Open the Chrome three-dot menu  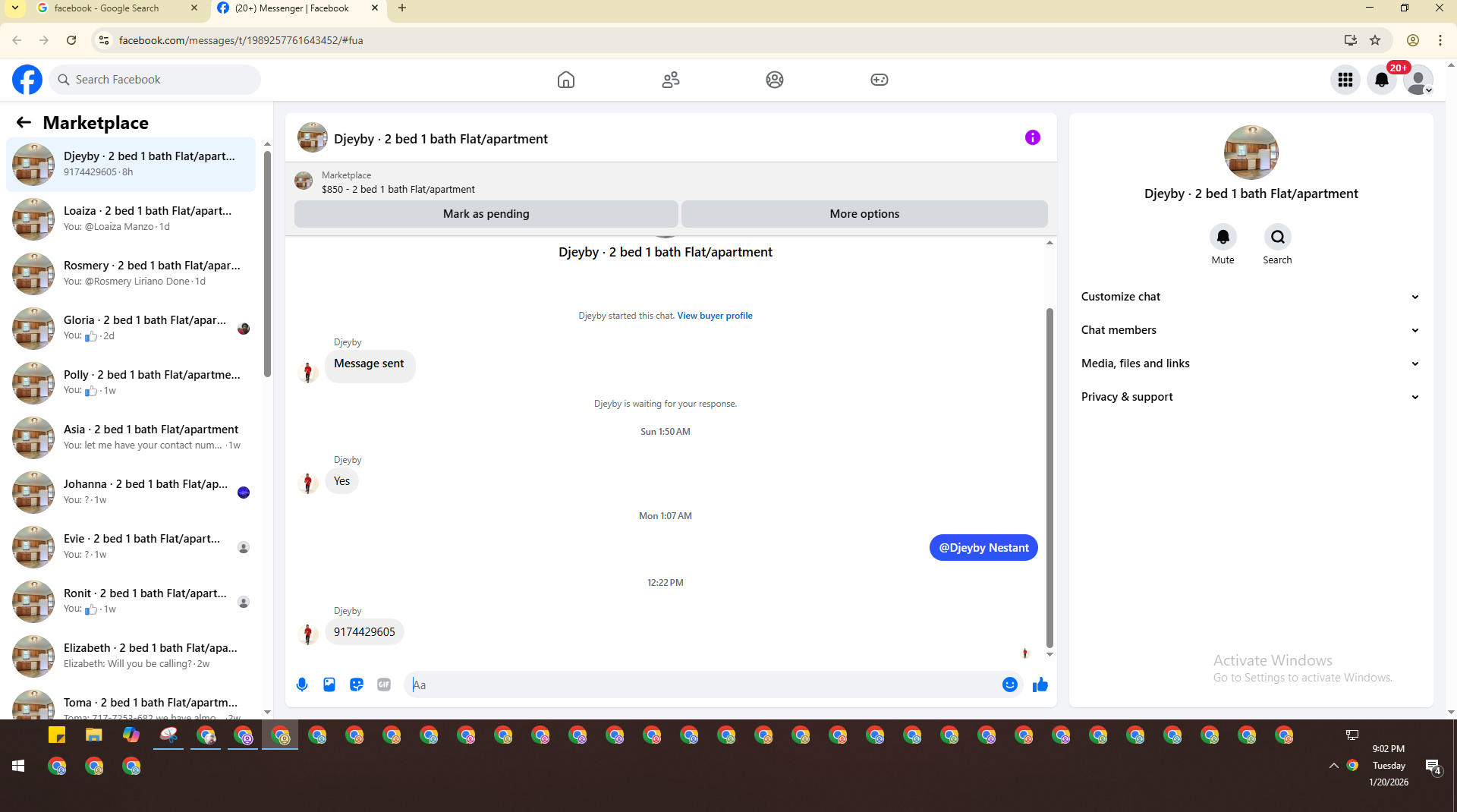point(1440,40)
